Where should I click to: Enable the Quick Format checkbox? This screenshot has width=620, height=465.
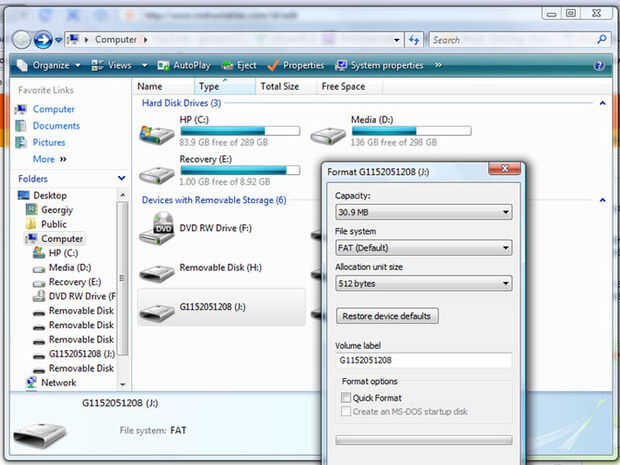tap(346, 397)
